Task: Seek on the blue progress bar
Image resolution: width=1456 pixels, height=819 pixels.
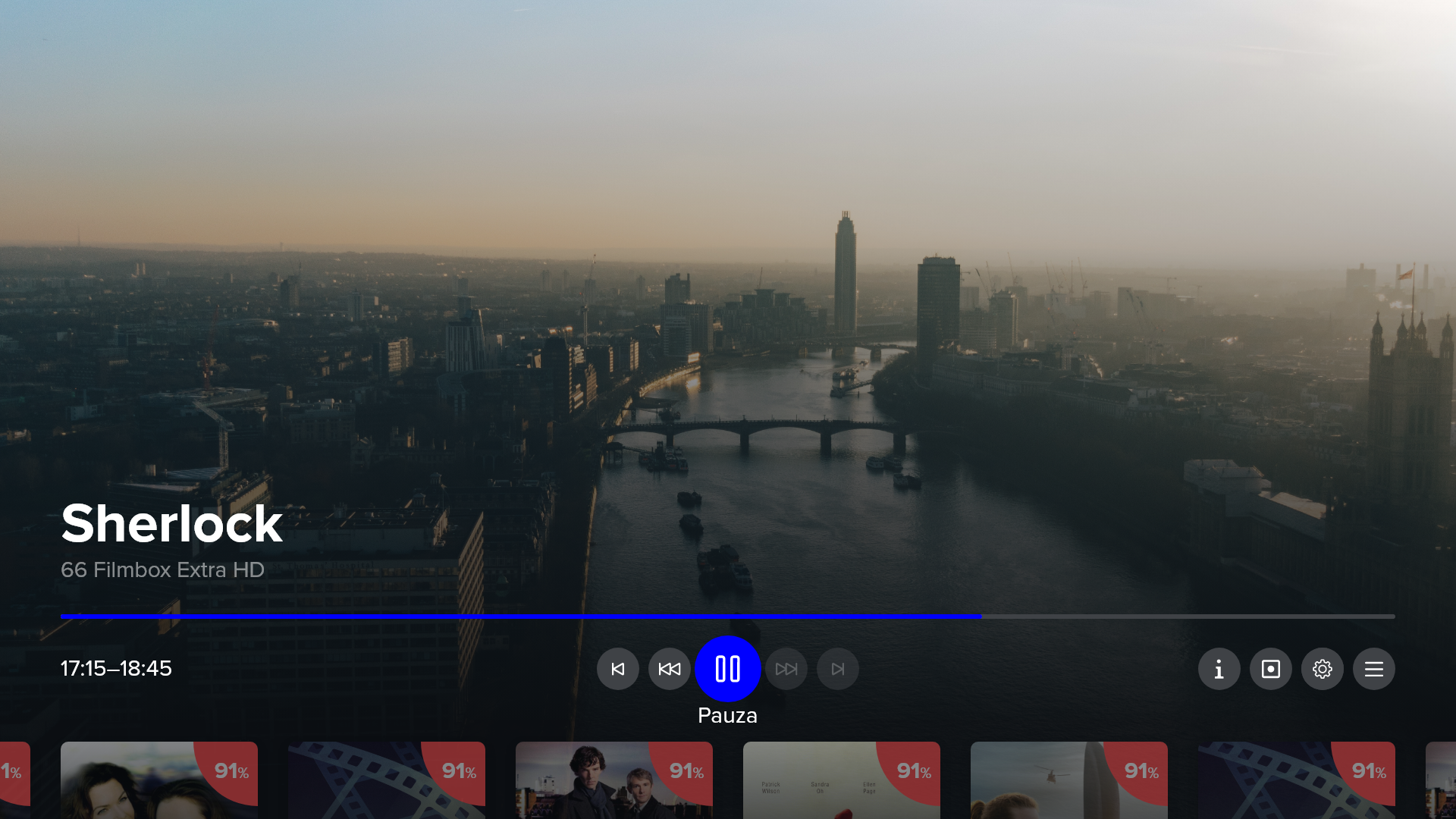Action: tap(521, 617)
